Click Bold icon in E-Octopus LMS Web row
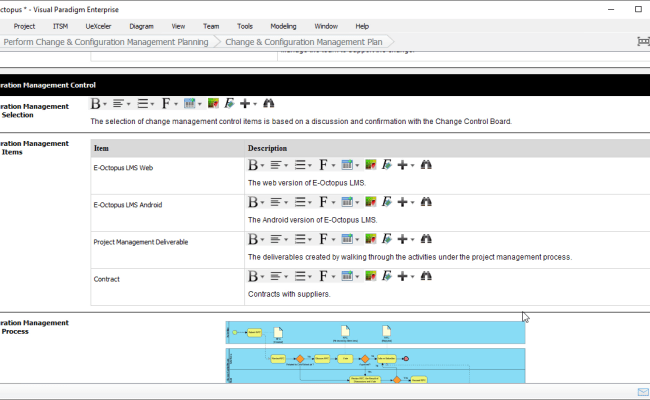Screen dimensions: 650x400 pos(253,165)
